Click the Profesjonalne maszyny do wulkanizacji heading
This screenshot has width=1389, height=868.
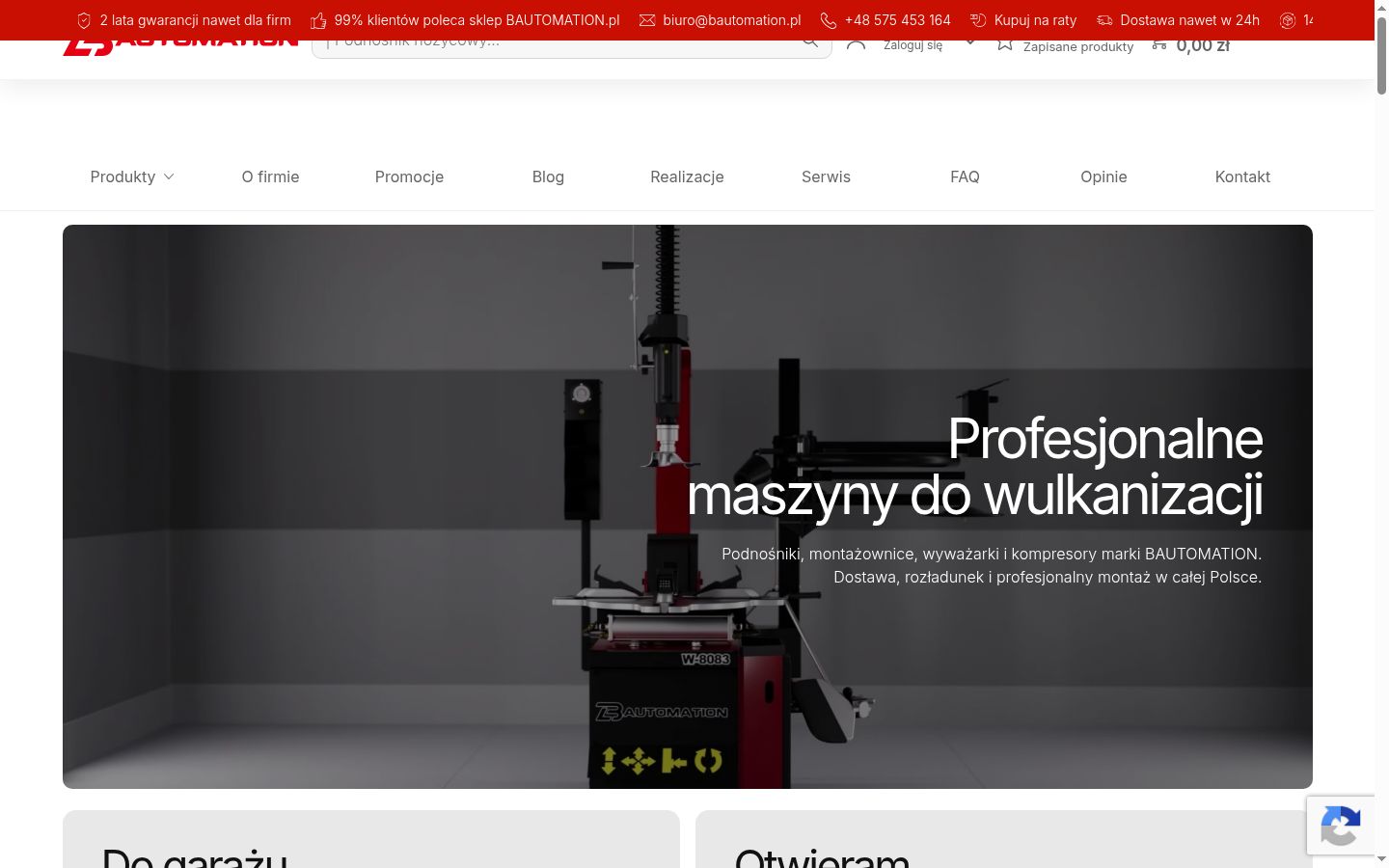[x=974, y=467]
